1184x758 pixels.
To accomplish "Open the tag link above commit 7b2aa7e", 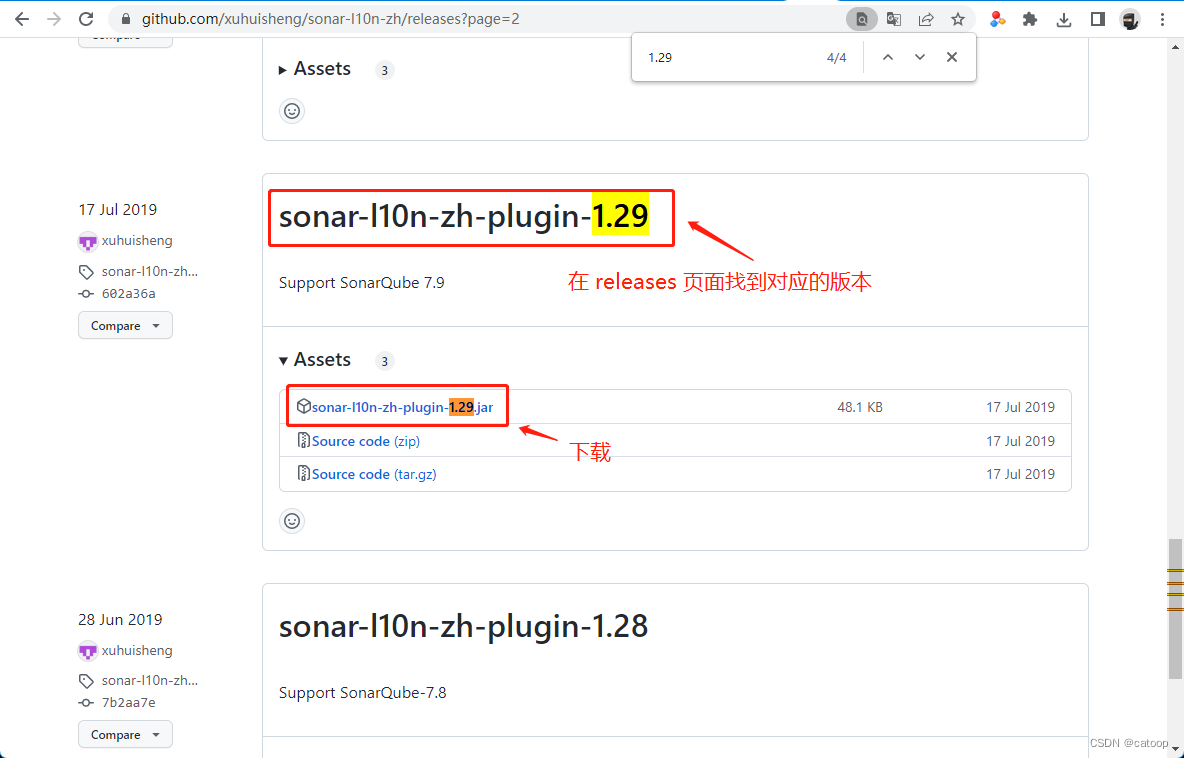I will click(150, 681).
